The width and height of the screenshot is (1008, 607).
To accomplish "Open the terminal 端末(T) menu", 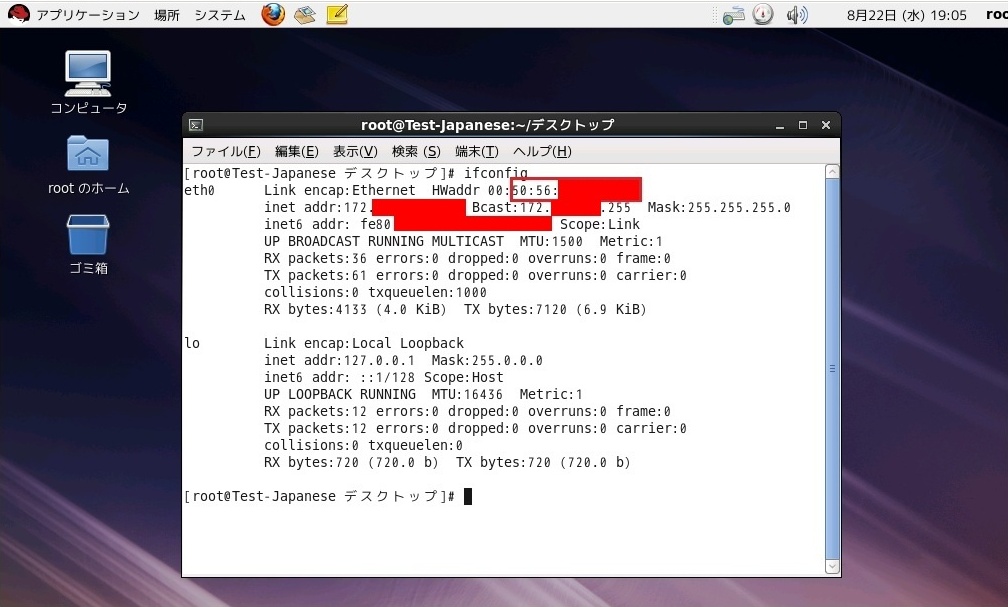I will 476,151.
